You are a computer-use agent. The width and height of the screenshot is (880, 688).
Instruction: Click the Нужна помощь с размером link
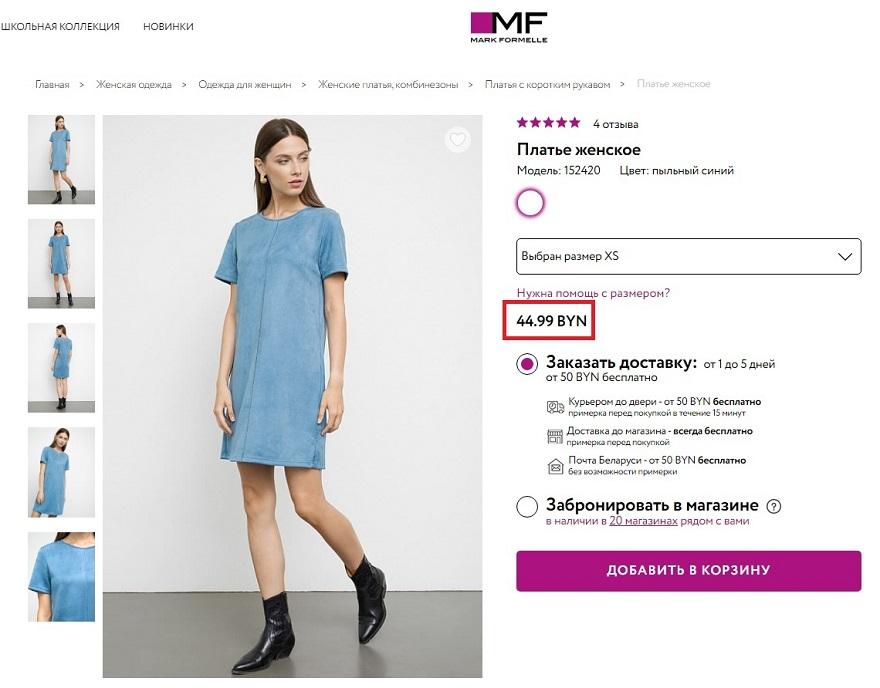point(593,293)
